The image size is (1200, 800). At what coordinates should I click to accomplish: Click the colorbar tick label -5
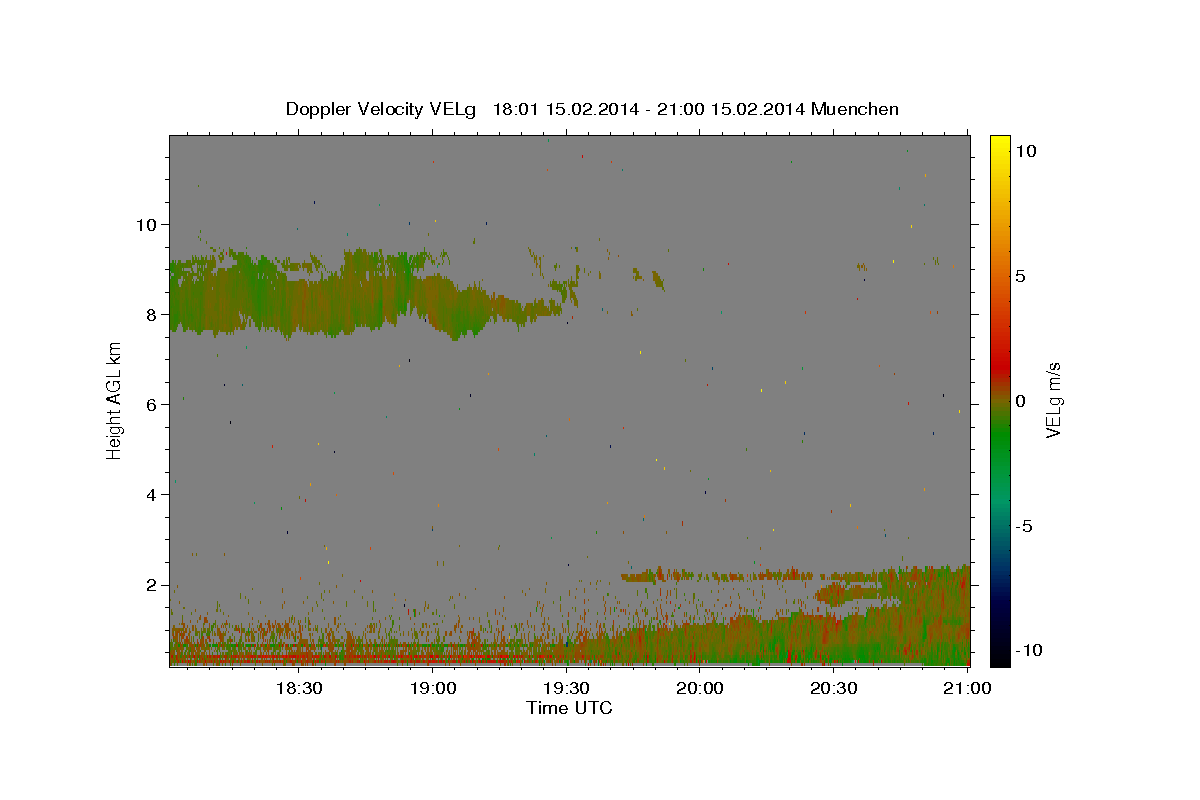click(1024, 526)
